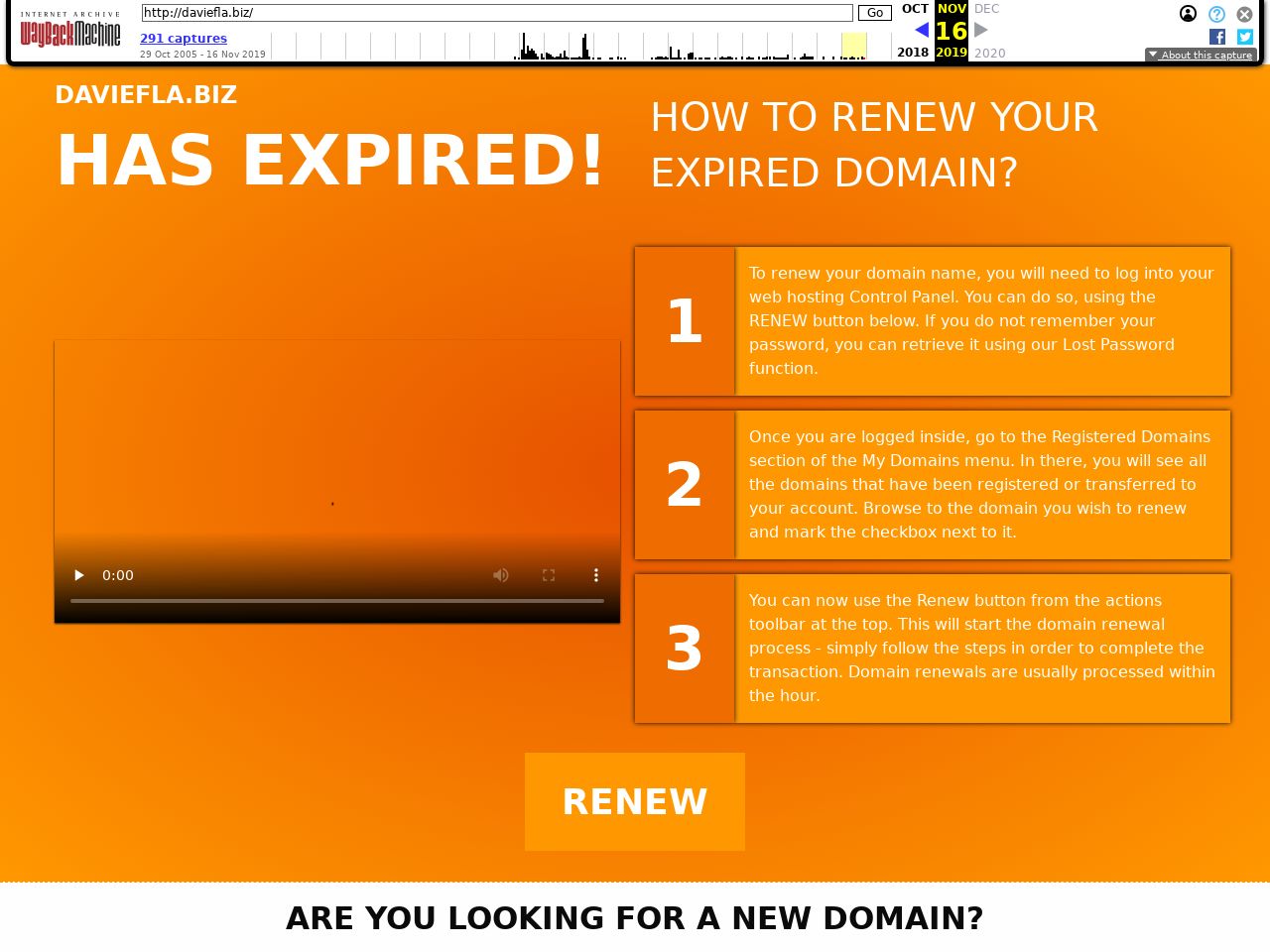Viewport: 1270px width, 952px height.
Task: Share capture on Facebook
Action: click(x=1217, y=37)
